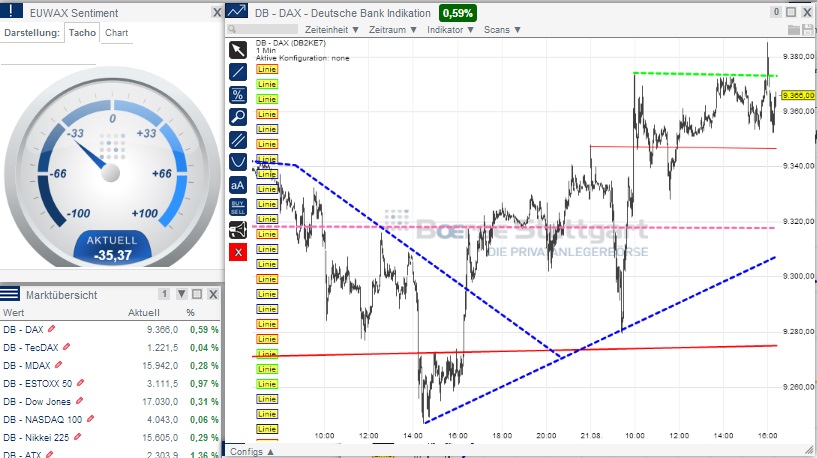
Task: Activate the magnifier zoom tool
Action: tap(238, 117)
